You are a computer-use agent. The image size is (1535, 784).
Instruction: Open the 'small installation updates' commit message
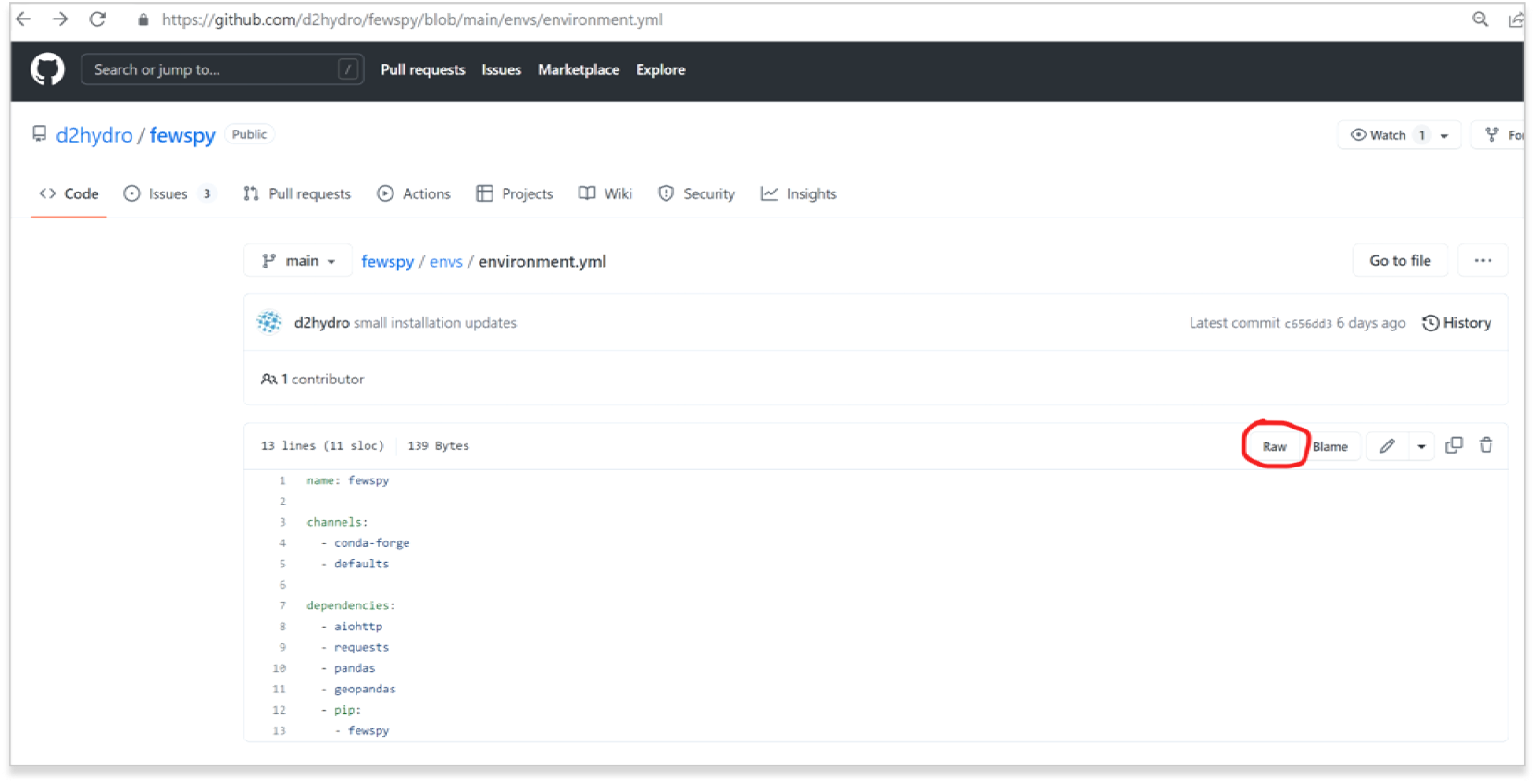pyautogui.click(x=435, y=323)
